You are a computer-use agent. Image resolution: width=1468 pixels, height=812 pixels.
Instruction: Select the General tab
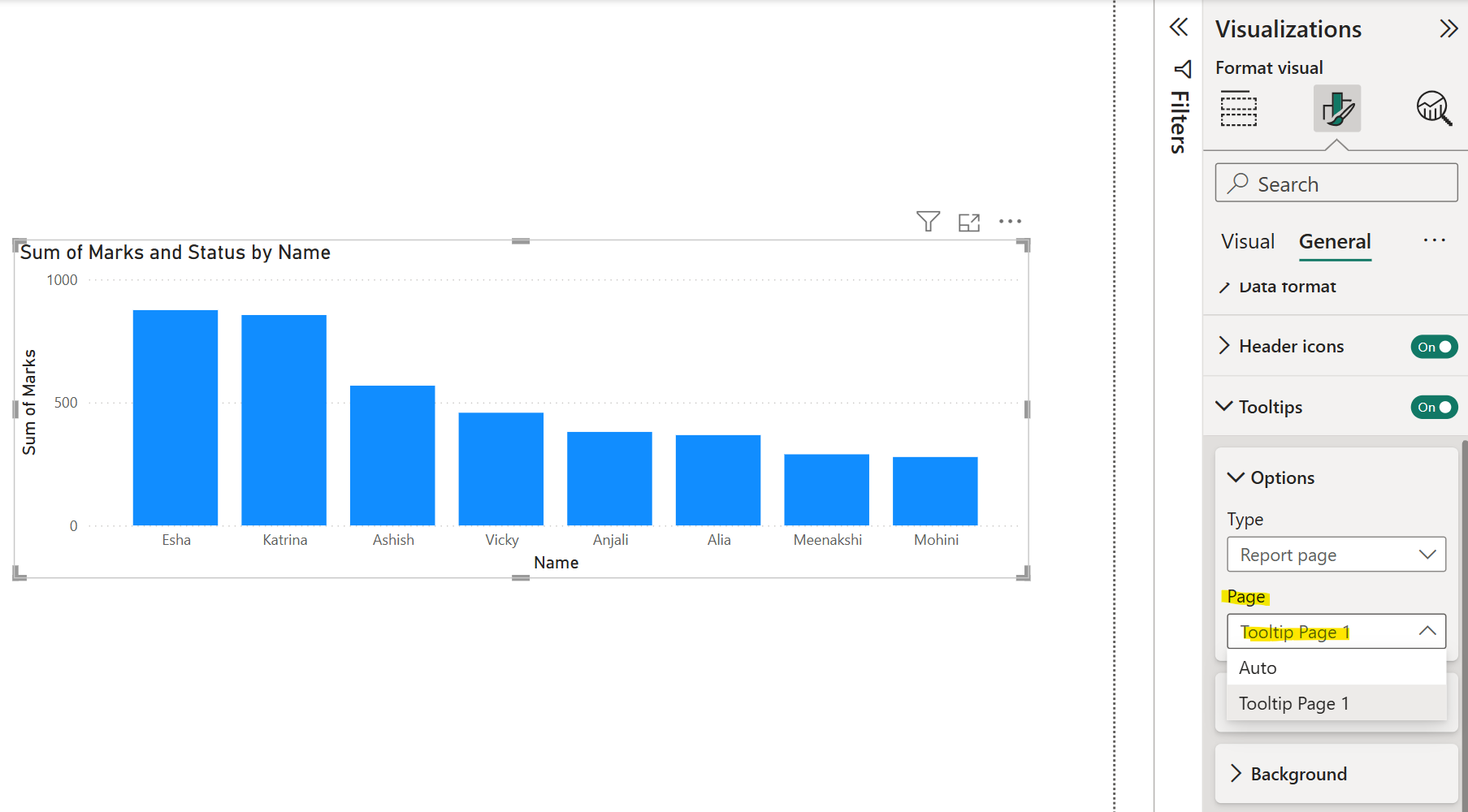(x=1335, y=241)
